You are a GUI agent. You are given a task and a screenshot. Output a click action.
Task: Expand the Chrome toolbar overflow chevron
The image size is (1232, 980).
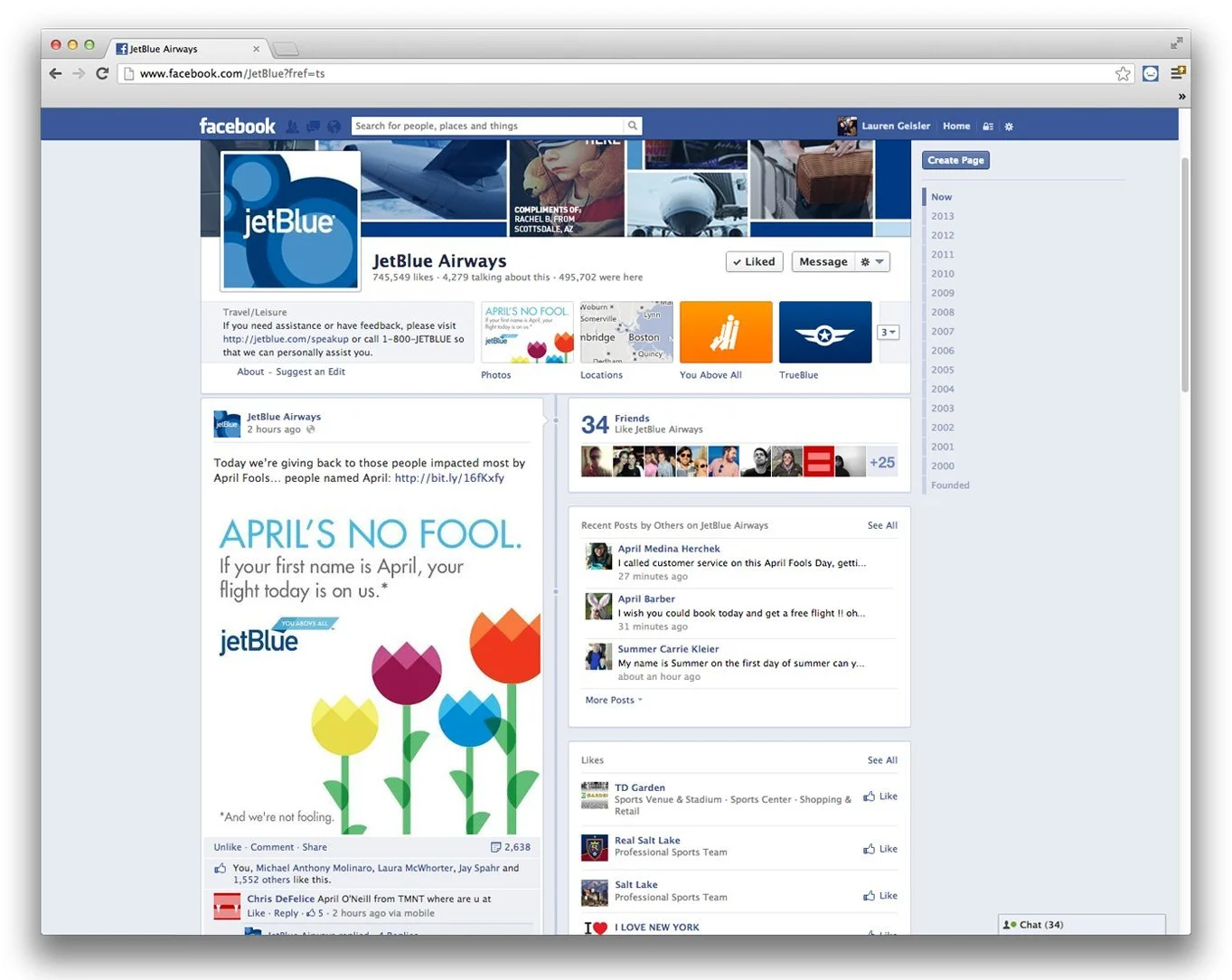[x=1181, y=96]
